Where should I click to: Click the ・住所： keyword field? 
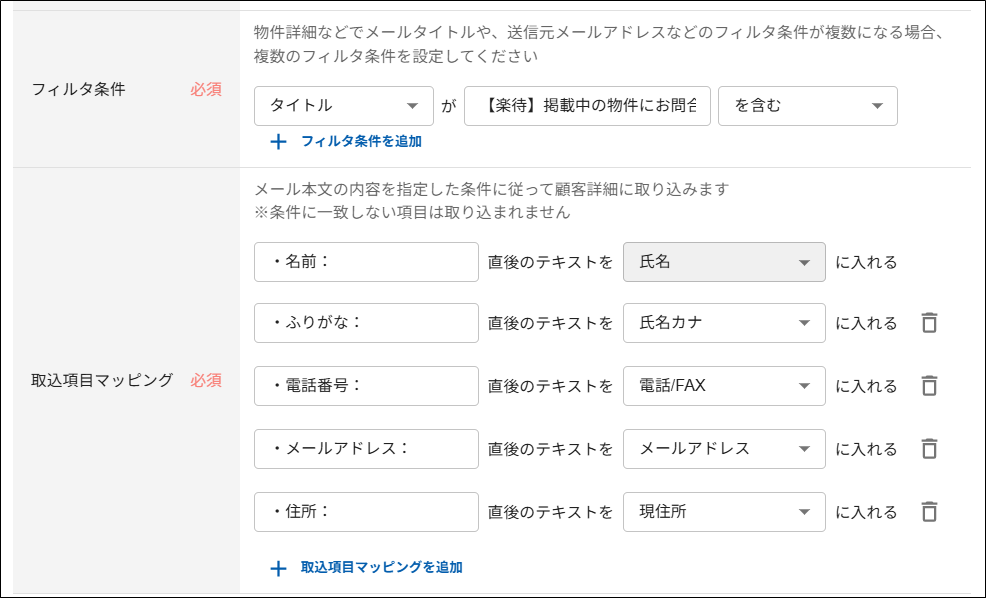coord(366,512)
